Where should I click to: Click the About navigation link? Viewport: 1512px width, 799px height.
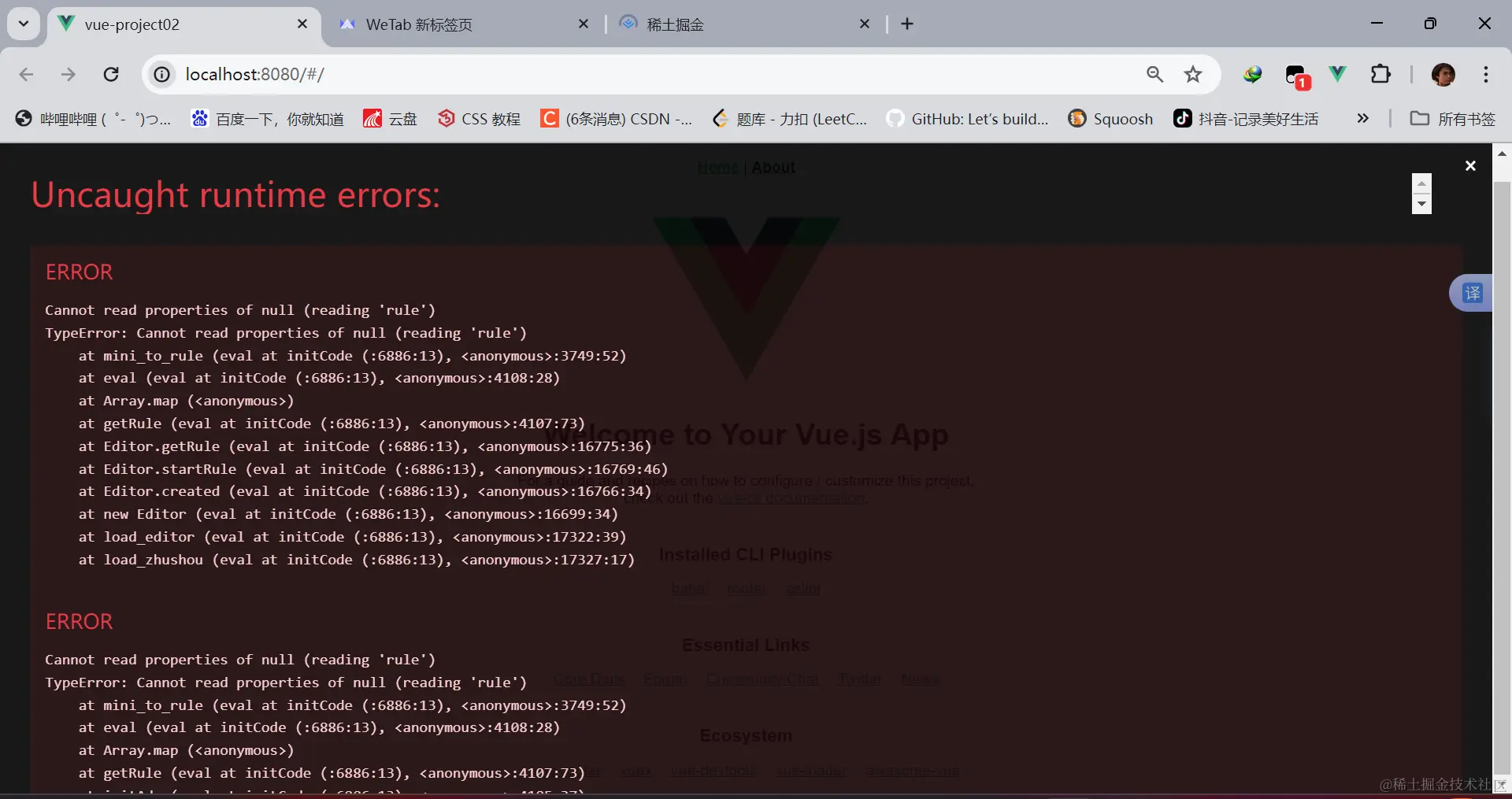(773, 167)
